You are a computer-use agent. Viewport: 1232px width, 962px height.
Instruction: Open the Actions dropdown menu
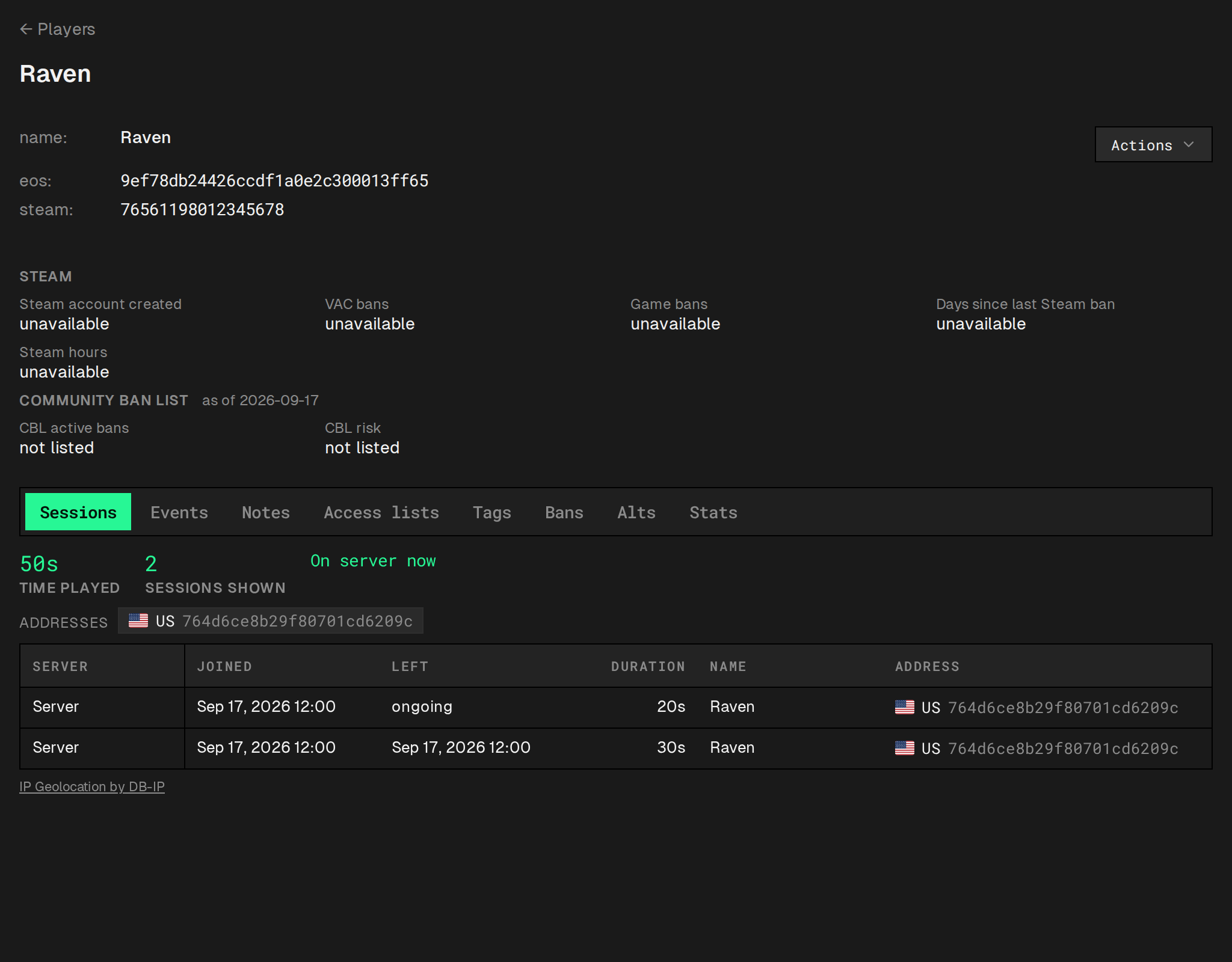point(1153,144)
